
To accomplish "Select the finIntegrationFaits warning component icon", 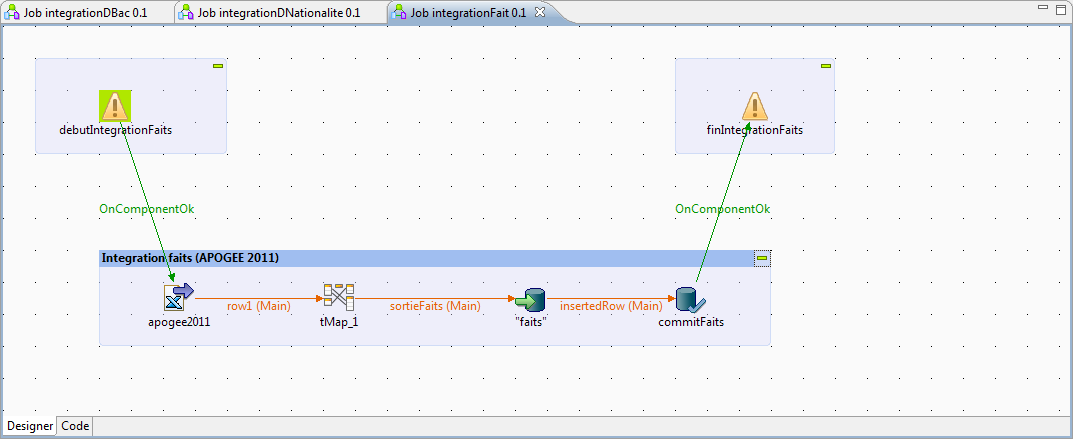I will (x=755, y=105).
